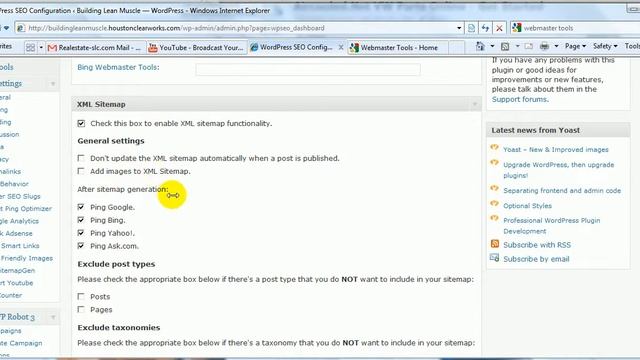Open the Support forums link
The height and width of the screenshot is (360, 640).
click(x=520, y=99)
